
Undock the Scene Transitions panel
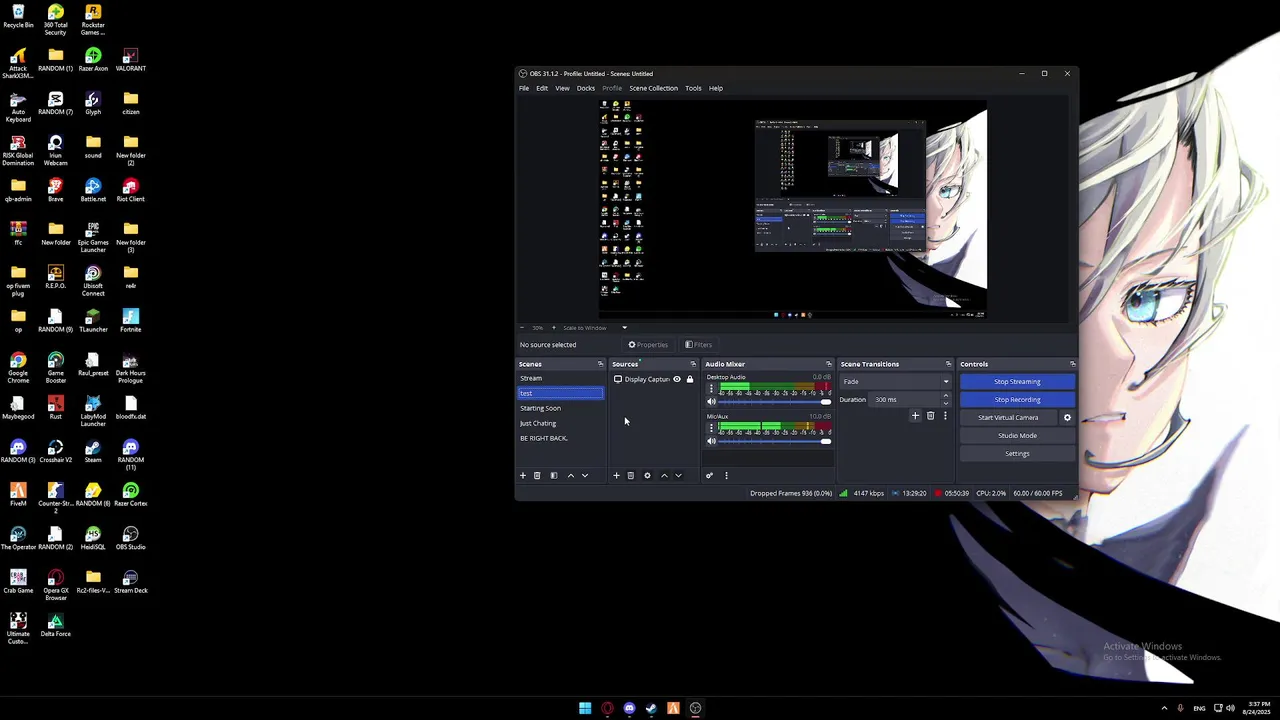(x=948, y=364)
